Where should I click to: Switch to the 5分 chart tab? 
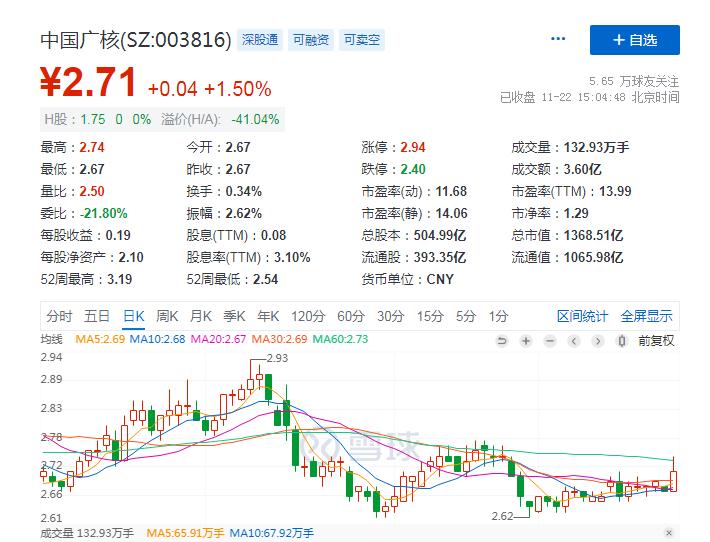pos(466,316)
